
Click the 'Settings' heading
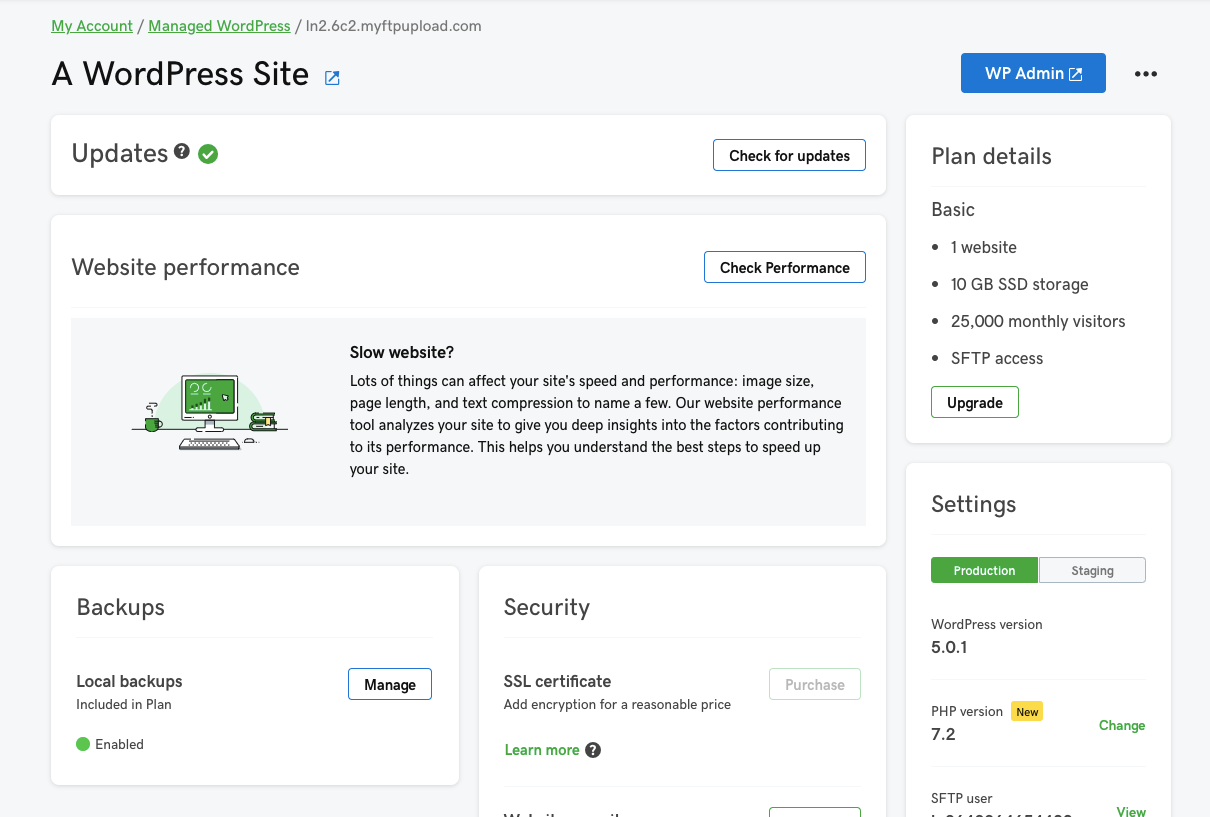[x=973, y=504]
